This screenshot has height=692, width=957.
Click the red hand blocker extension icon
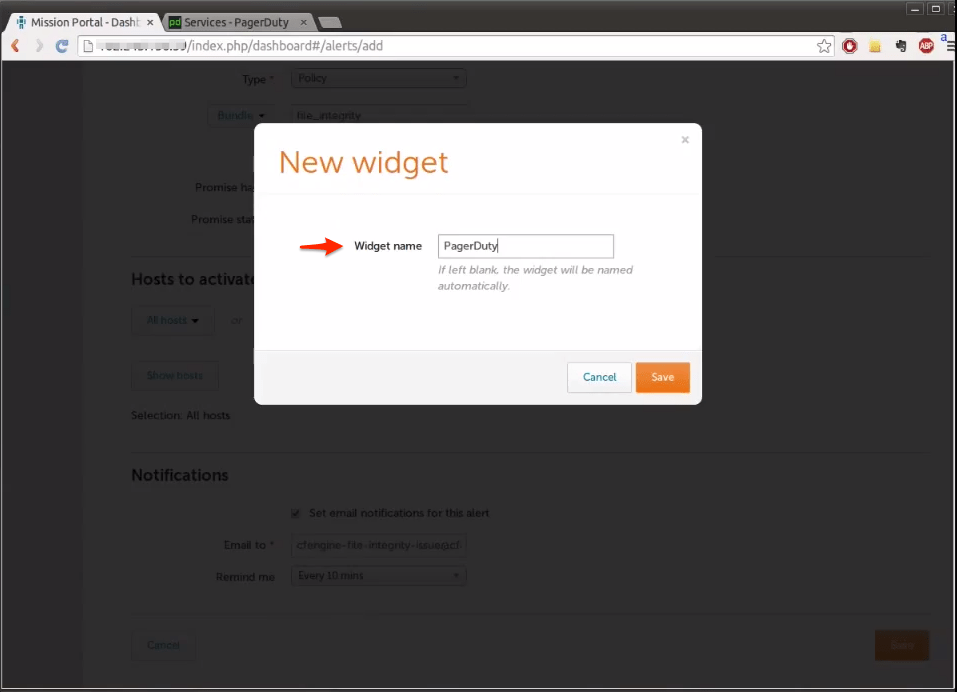pos(849,46)
